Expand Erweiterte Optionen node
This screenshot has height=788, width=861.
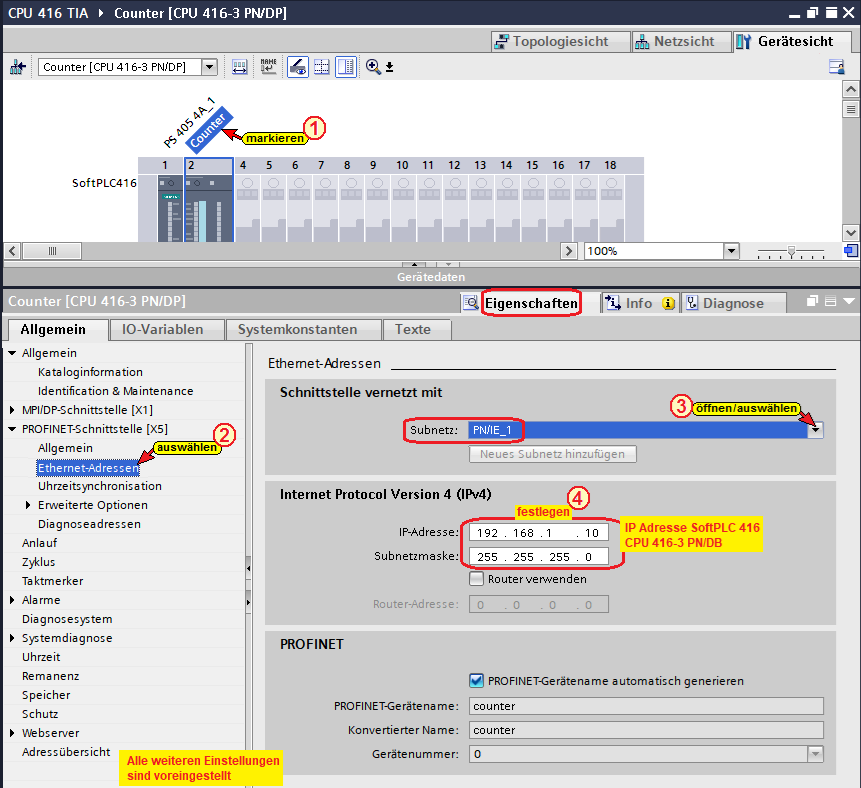28,505
